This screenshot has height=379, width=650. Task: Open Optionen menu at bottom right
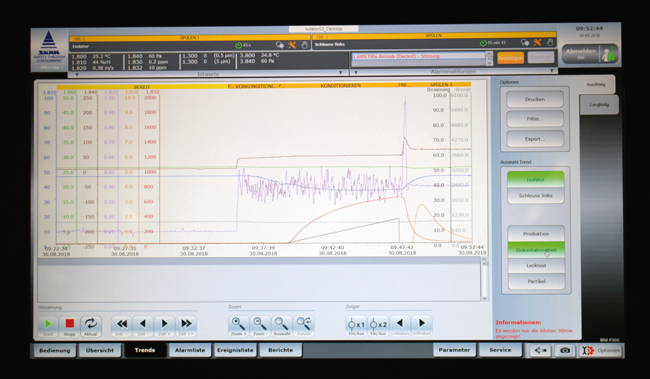602,350
